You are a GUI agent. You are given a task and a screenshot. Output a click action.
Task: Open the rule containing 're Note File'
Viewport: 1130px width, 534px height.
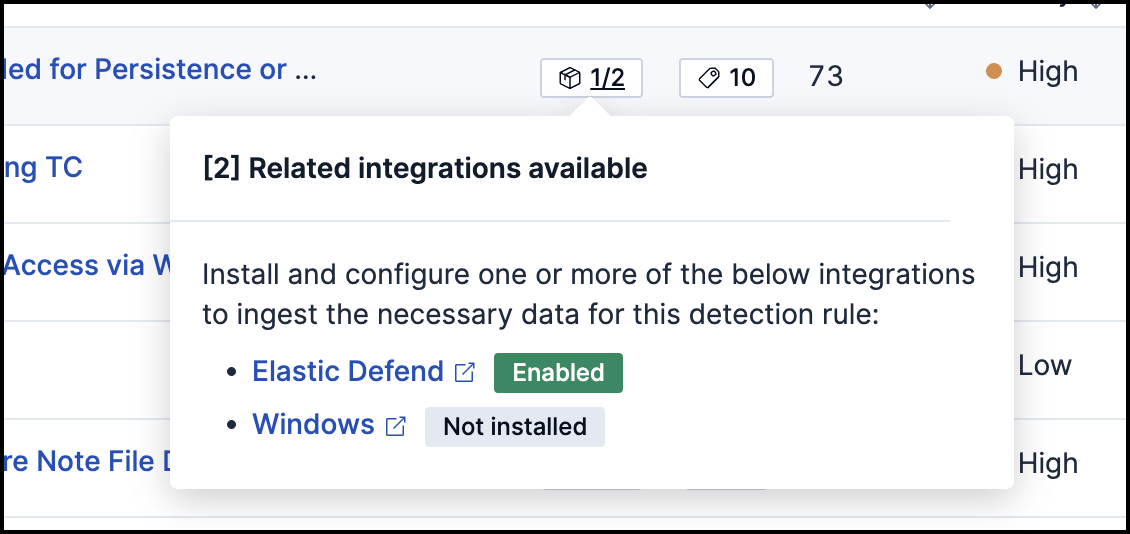[80, 461]
